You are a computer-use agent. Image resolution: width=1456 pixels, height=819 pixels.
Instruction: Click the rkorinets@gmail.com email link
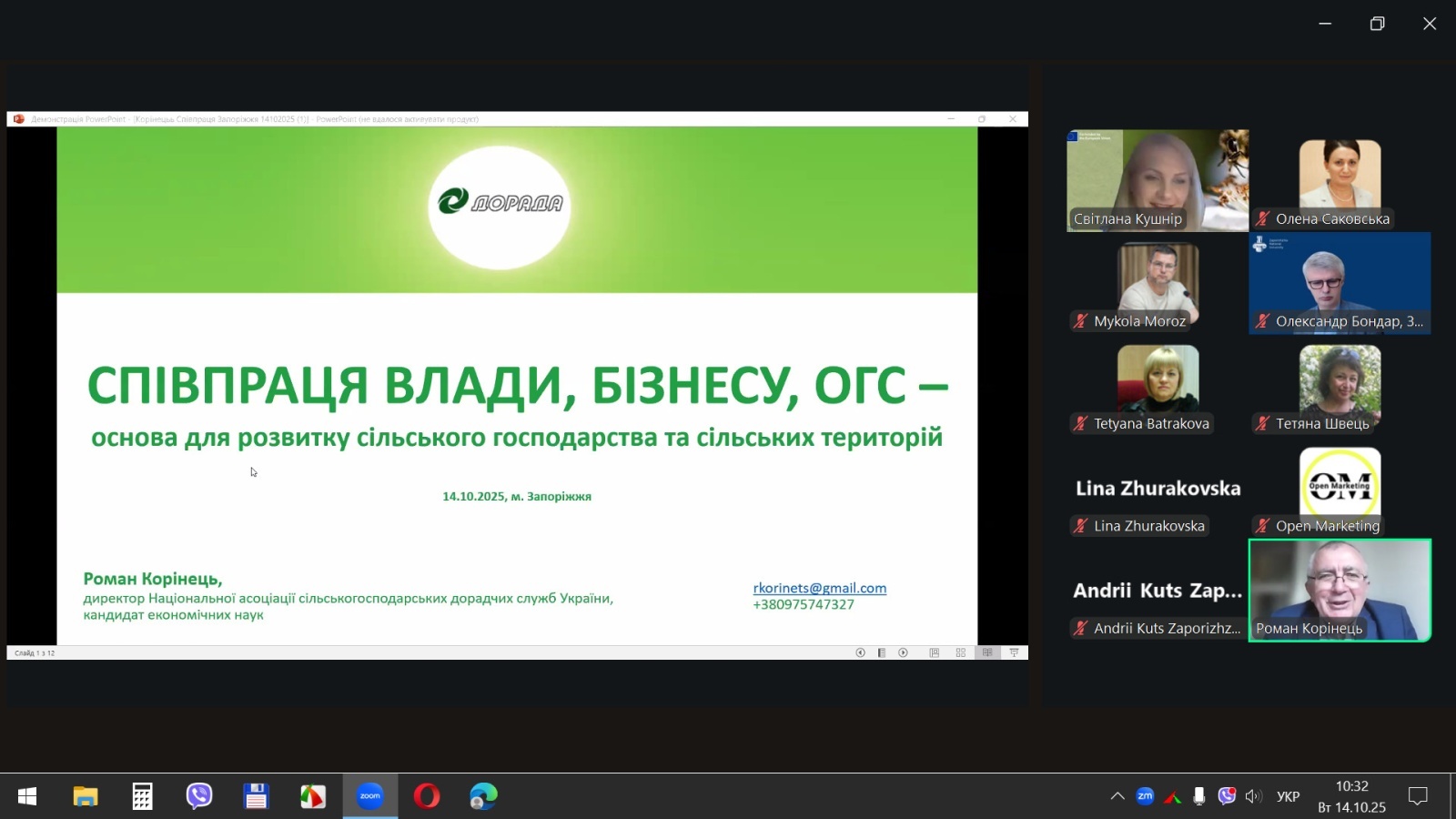click(x=819, y=588)
